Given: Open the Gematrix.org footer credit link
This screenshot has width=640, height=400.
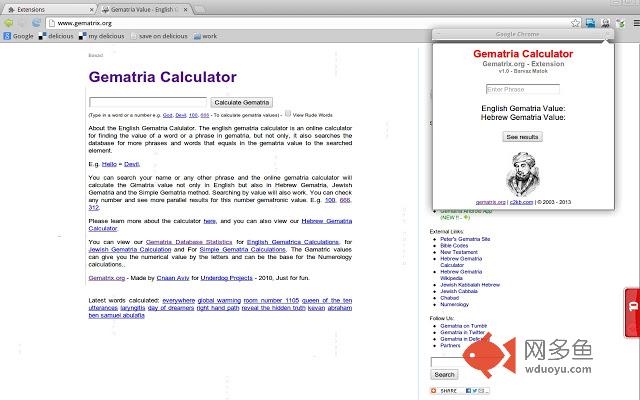Looking at the screenshot, I should pos(107,278).
